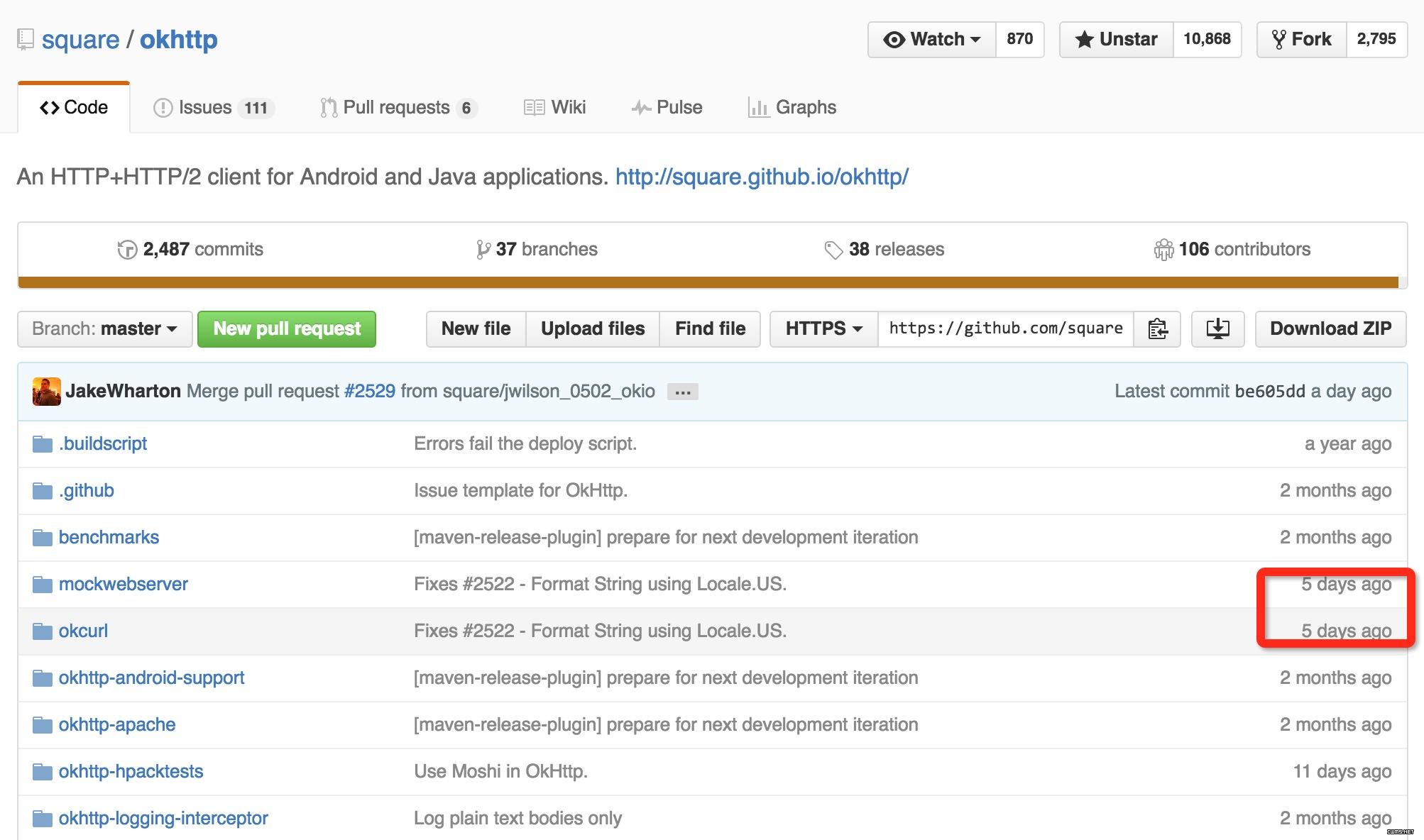Open the Pulse tab

[x=667, y=107]
